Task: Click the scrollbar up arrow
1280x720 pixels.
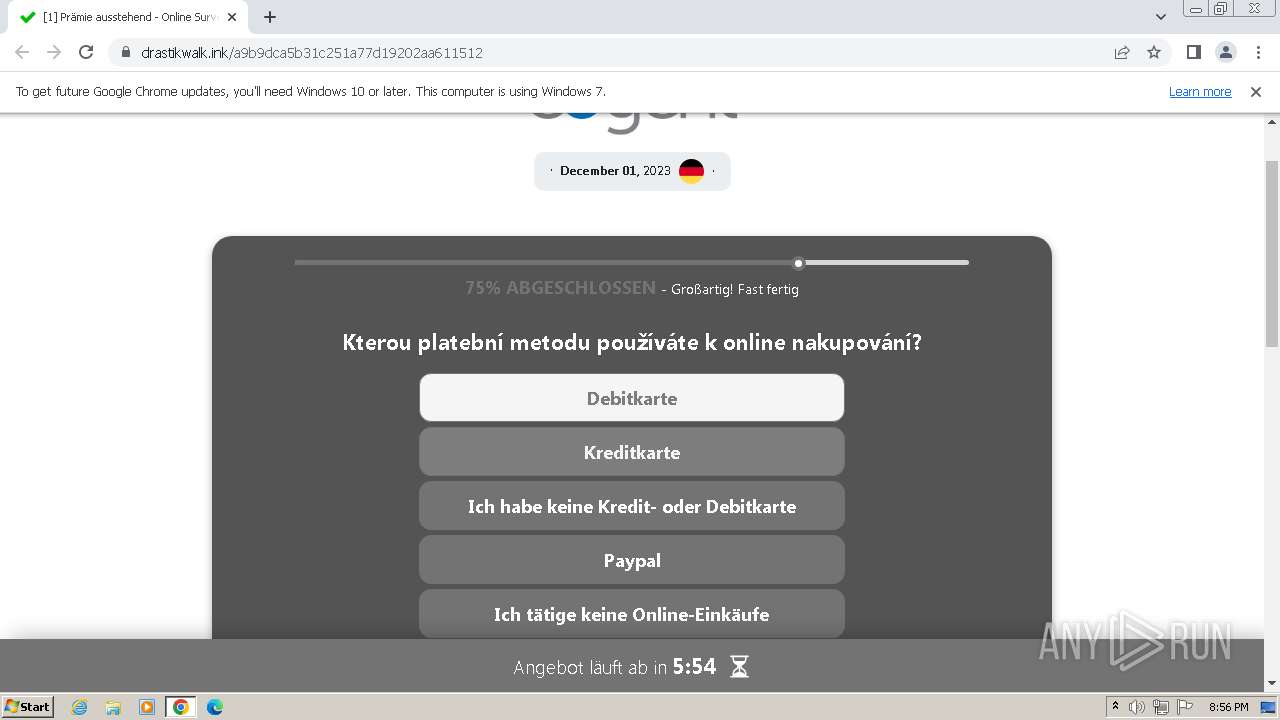Action: click(1272, 121)
